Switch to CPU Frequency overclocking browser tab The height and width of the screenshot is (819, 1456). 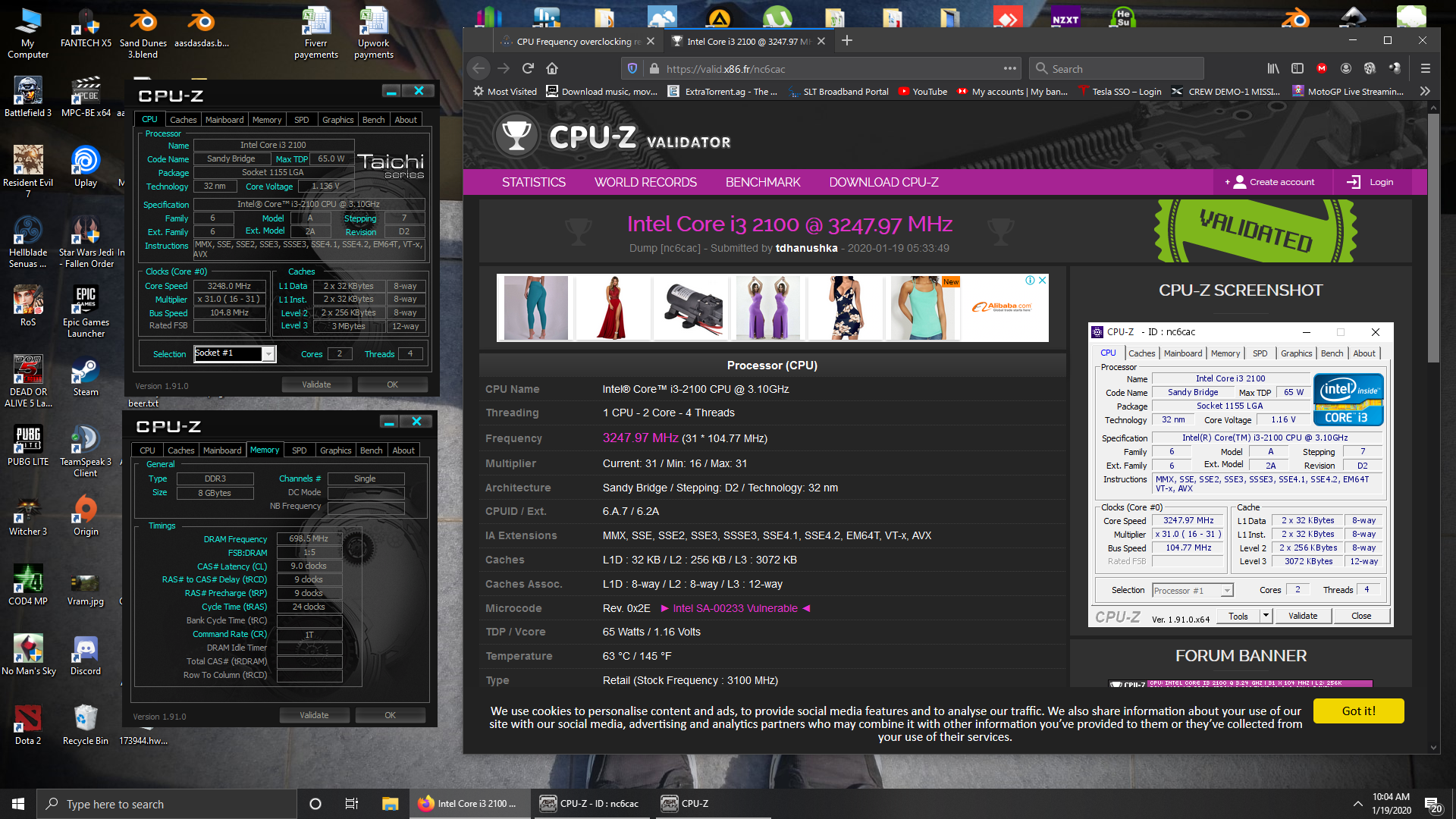tap(578, 41)
